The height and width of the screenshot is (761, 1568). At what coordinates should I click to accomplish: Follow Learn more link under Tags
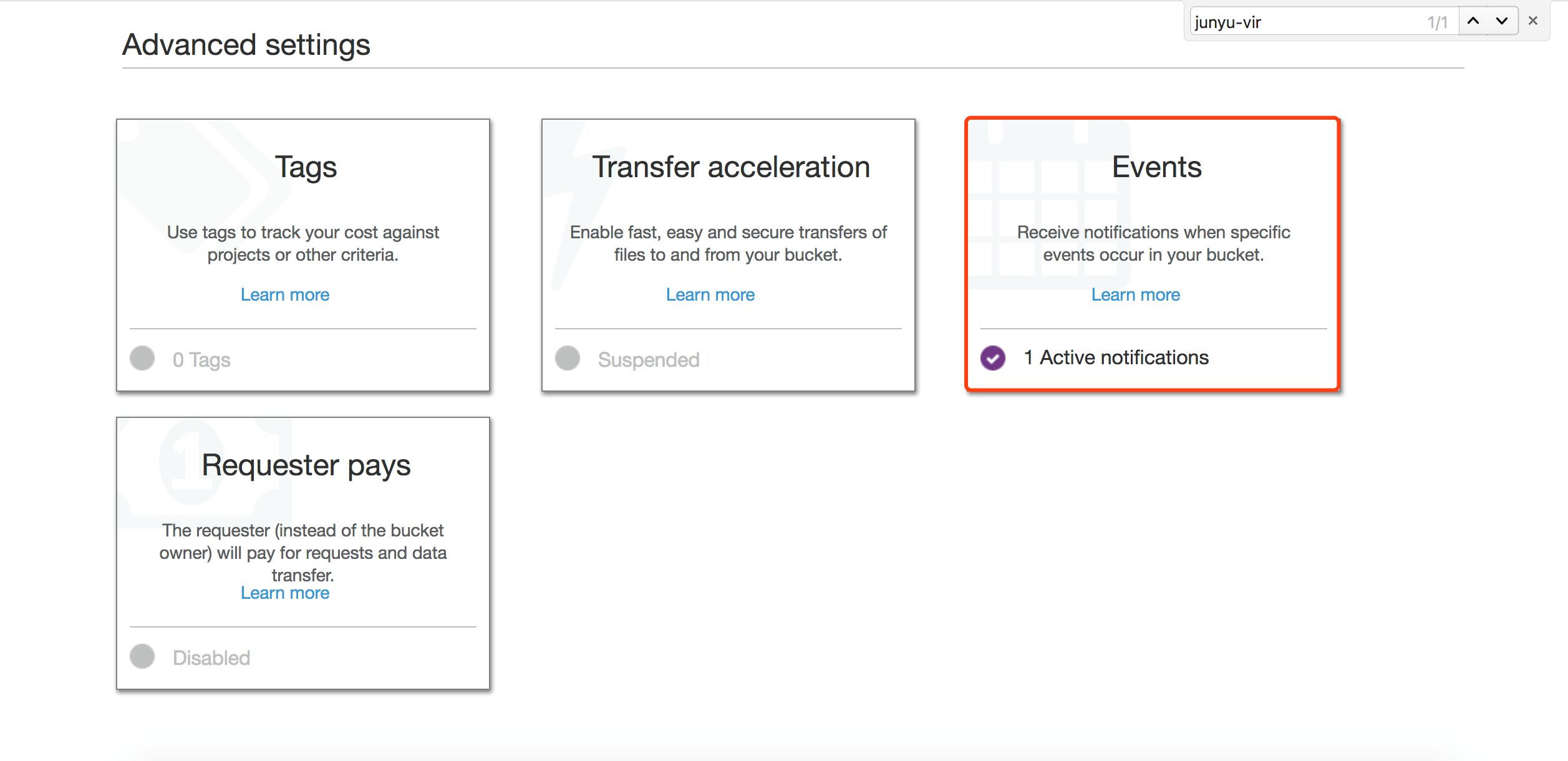pyautogui.click(x=285, y=294)
